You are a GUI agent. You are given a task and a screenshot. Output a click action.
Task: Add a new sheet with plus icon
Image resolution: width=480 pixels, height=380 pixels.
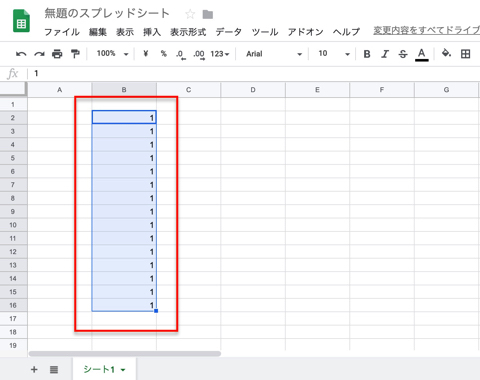34,369
